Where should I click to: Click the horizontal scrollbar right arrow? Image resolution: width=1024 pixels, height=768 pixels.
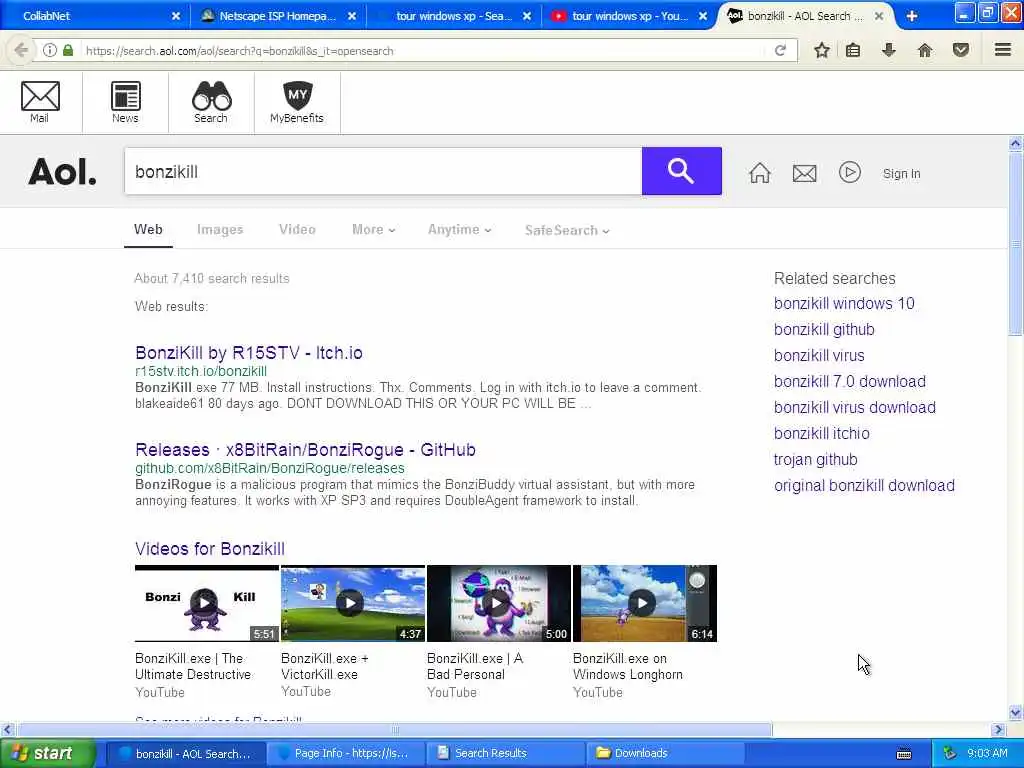tap(998, 729)
